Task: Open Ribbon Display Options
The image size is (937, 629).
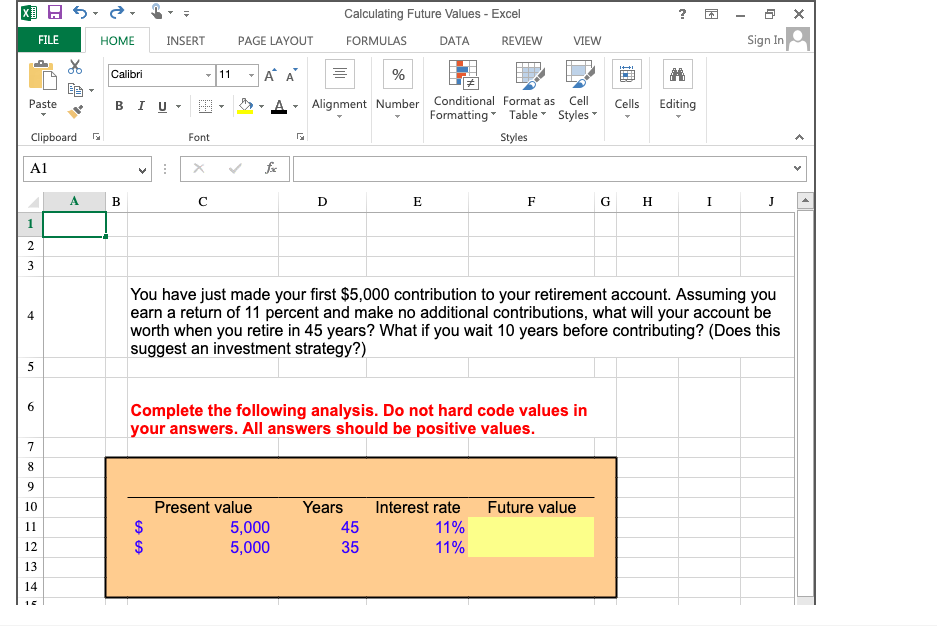Action: (x=711, y=14)
